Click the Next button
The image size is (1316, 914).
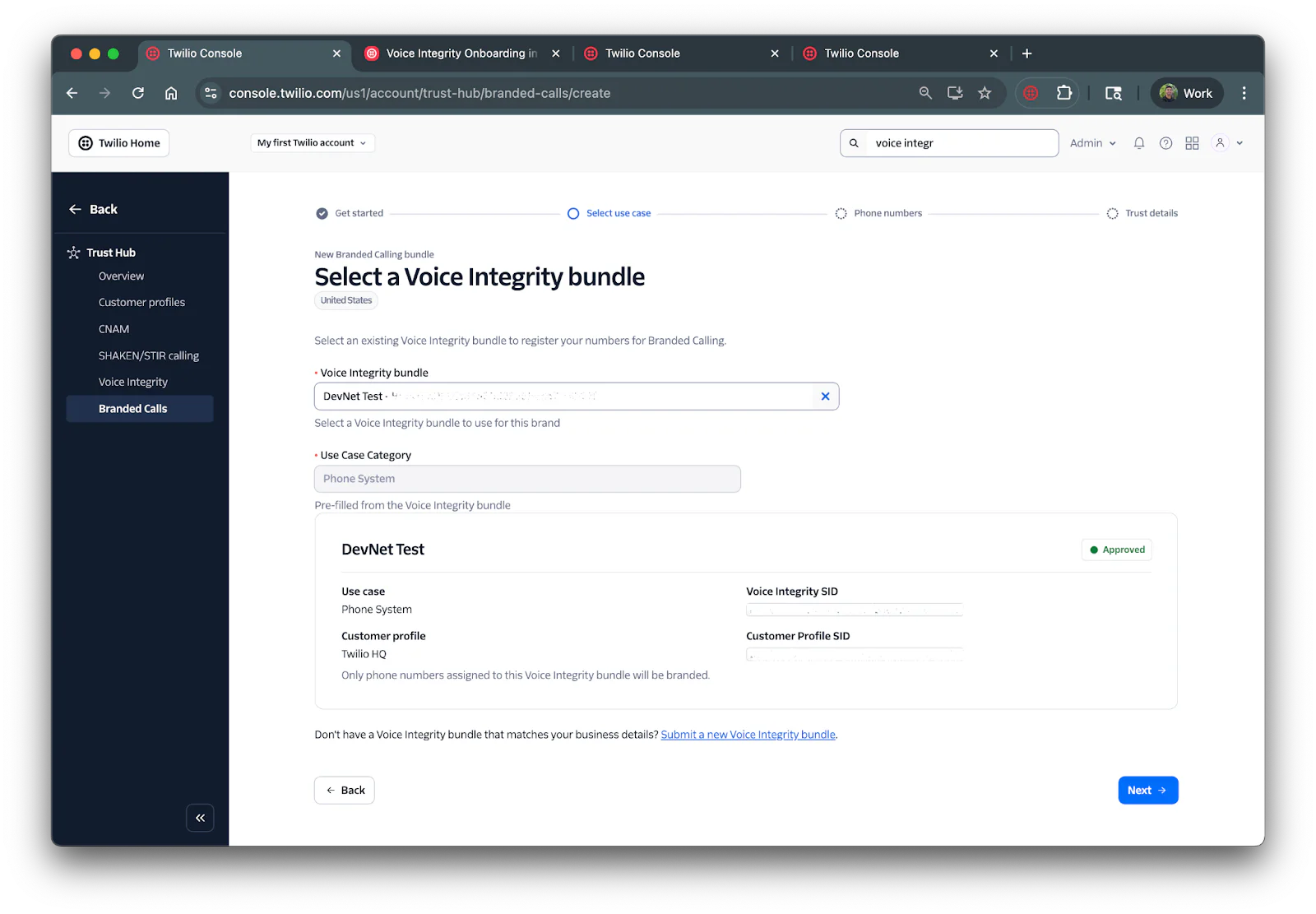(x=1147, y=790)
